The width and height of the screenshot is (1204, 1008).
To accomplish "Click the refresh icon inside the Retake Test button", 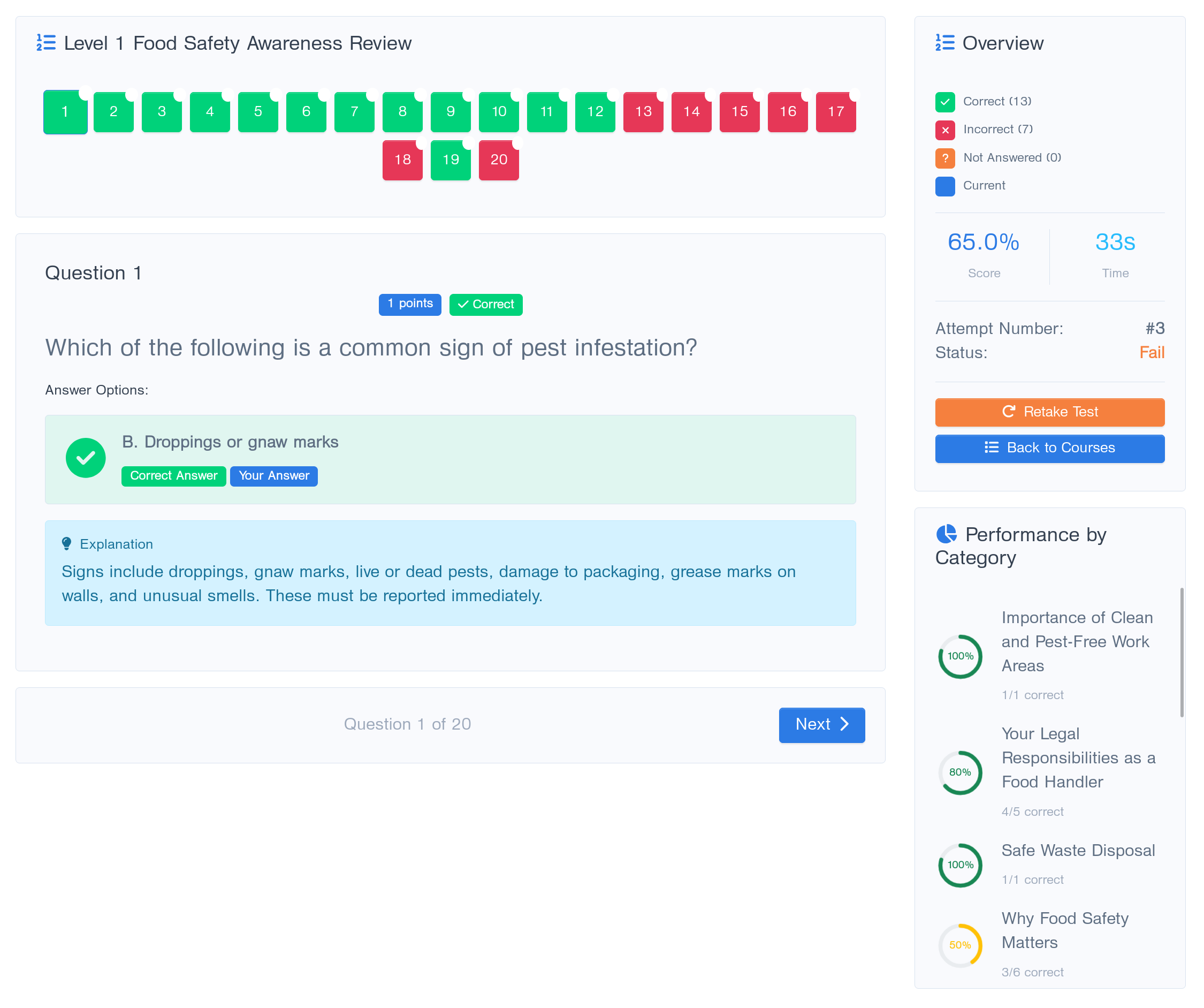I will pos(1009,412).
